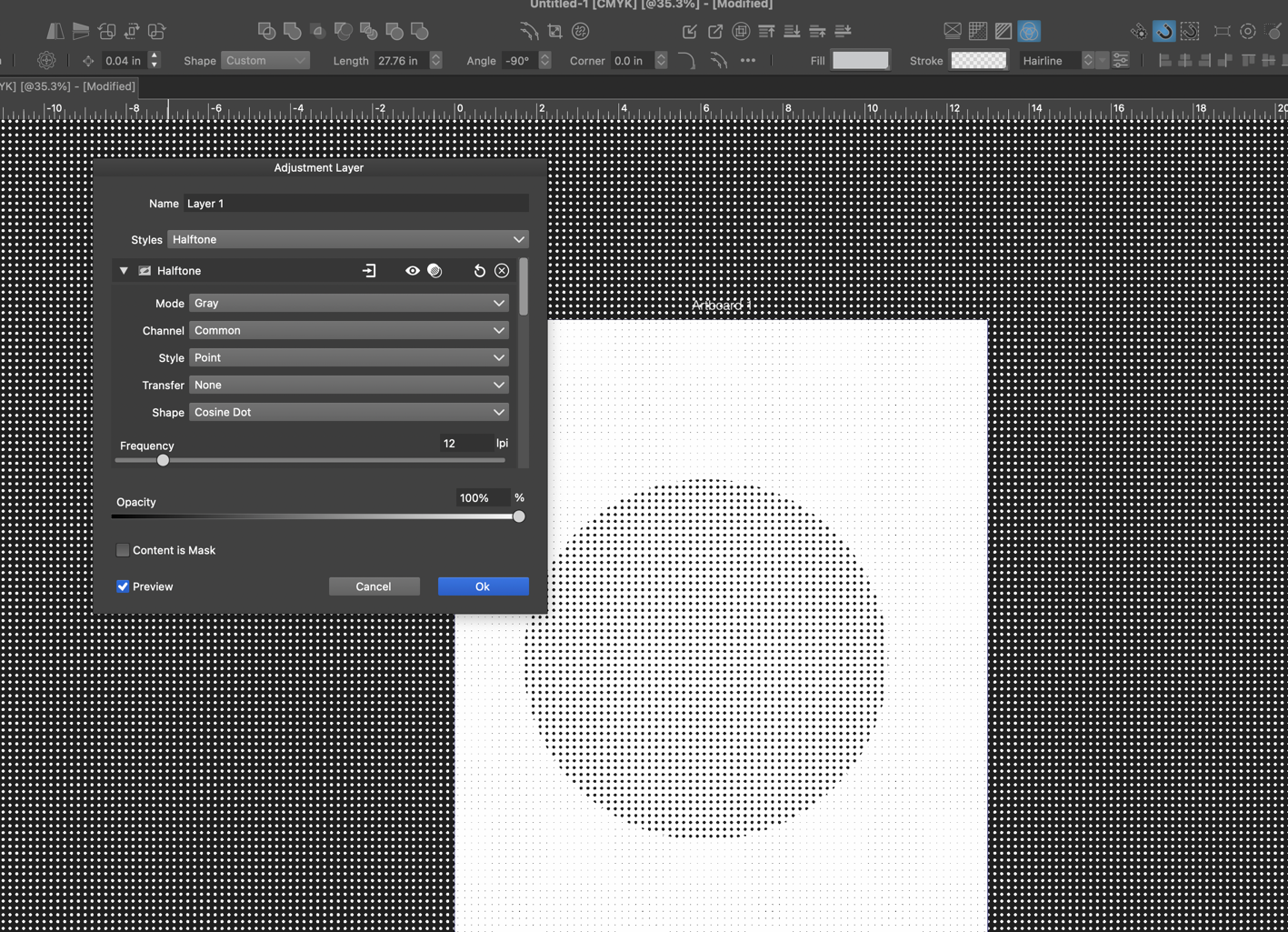Reset the Halftone effect settings
The width and height of the screenshot is (1288, 932).
[479, 271]
